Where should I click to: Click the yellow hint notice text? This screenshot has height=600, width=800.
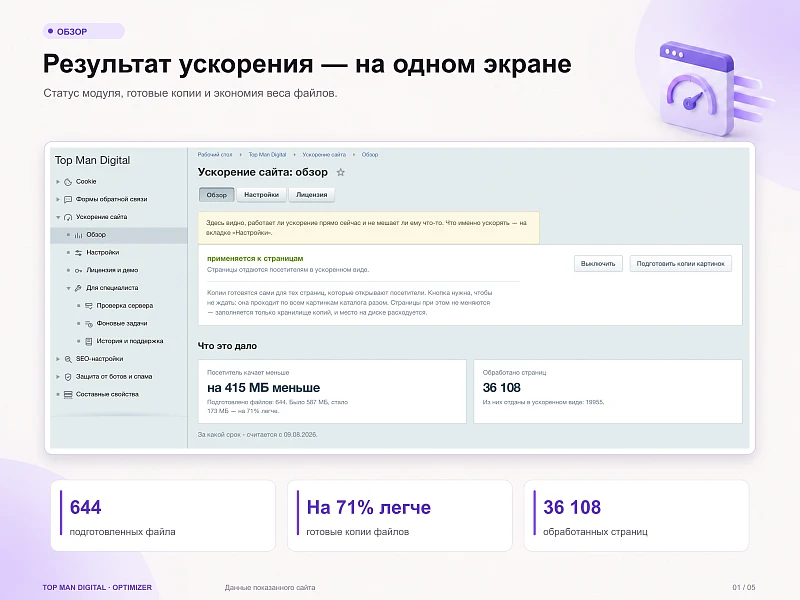(x=368, y=228)
